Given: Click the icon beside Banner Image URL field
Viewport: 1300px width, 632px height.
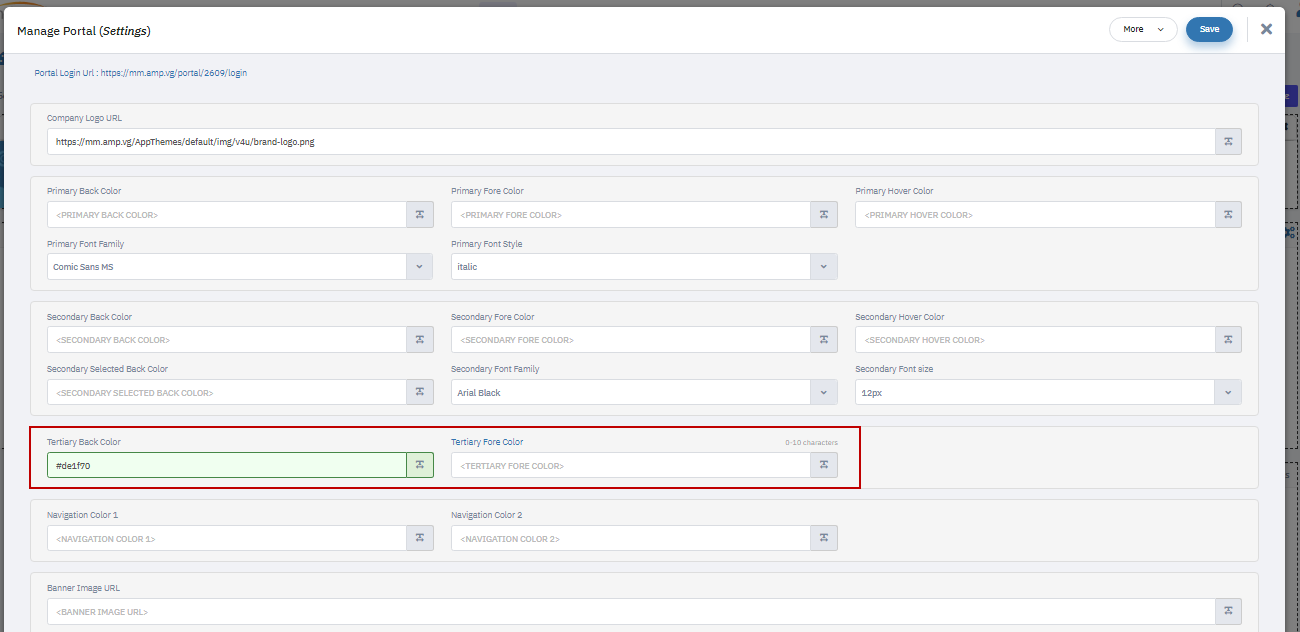Looking at the screenshot, I should [1228, 611].
